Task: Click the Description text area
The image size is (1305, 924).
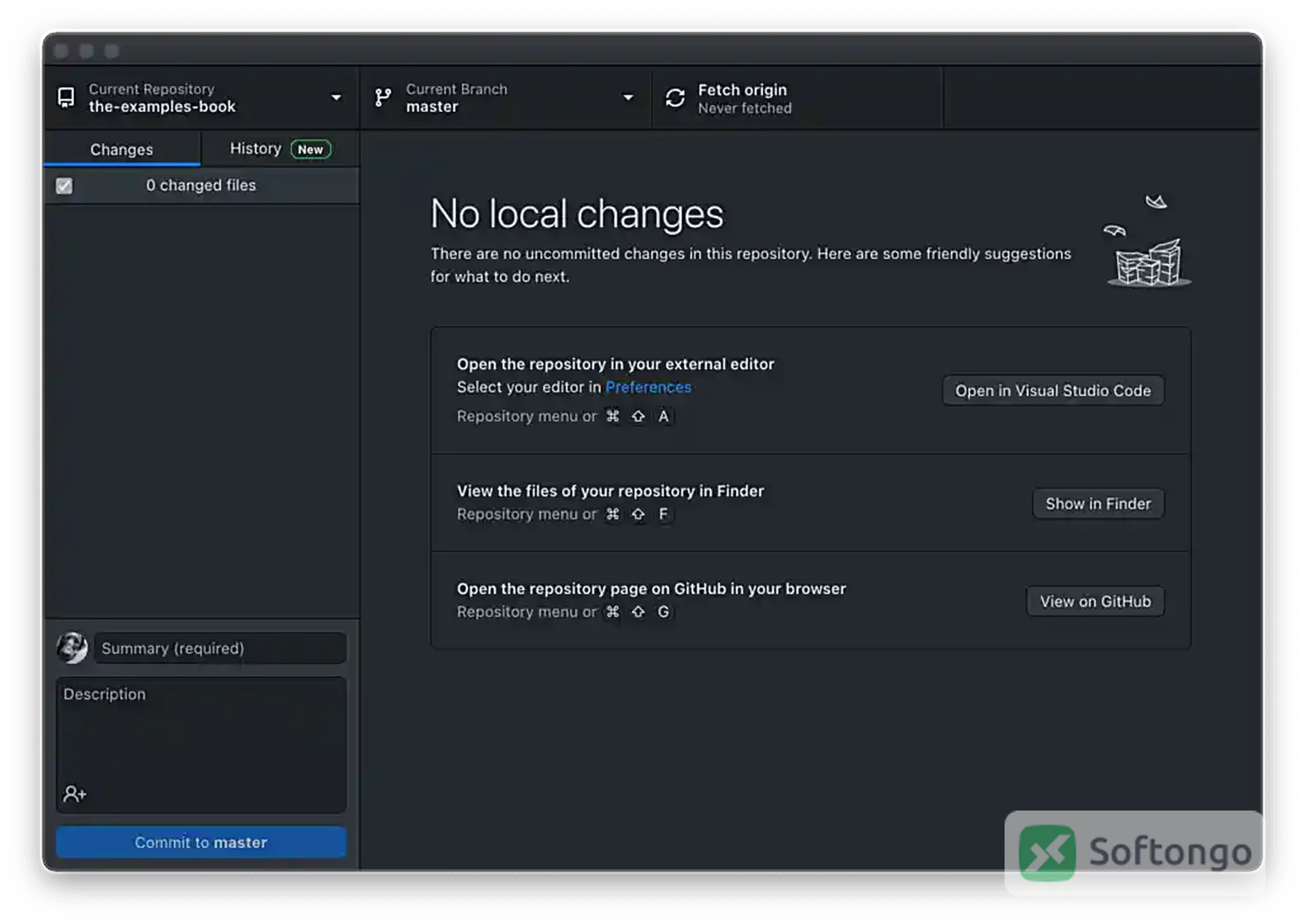Action: 201,745
